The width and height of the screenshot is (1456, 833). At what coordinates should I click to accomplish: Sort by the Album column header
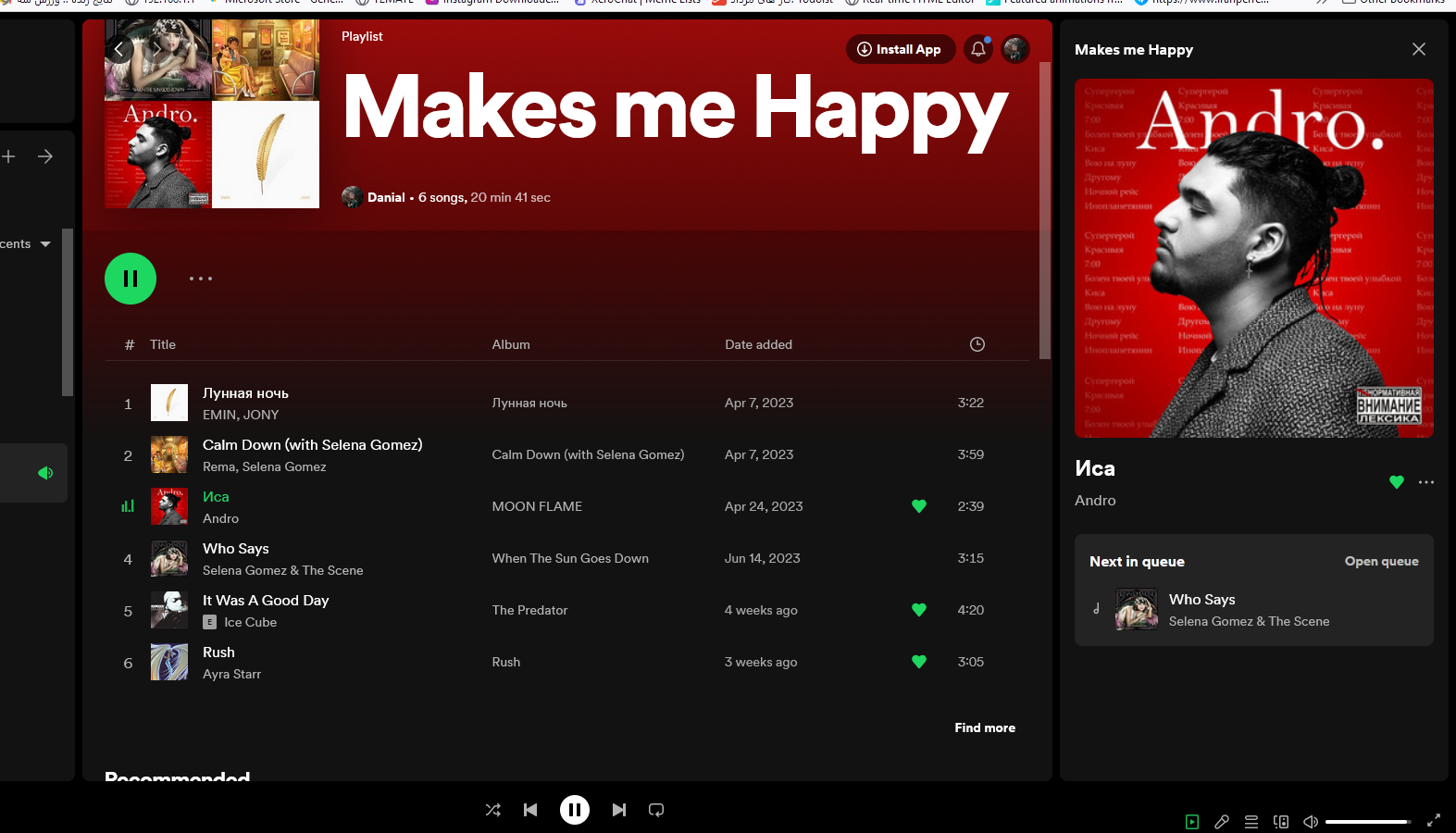[x=511, y=344]
